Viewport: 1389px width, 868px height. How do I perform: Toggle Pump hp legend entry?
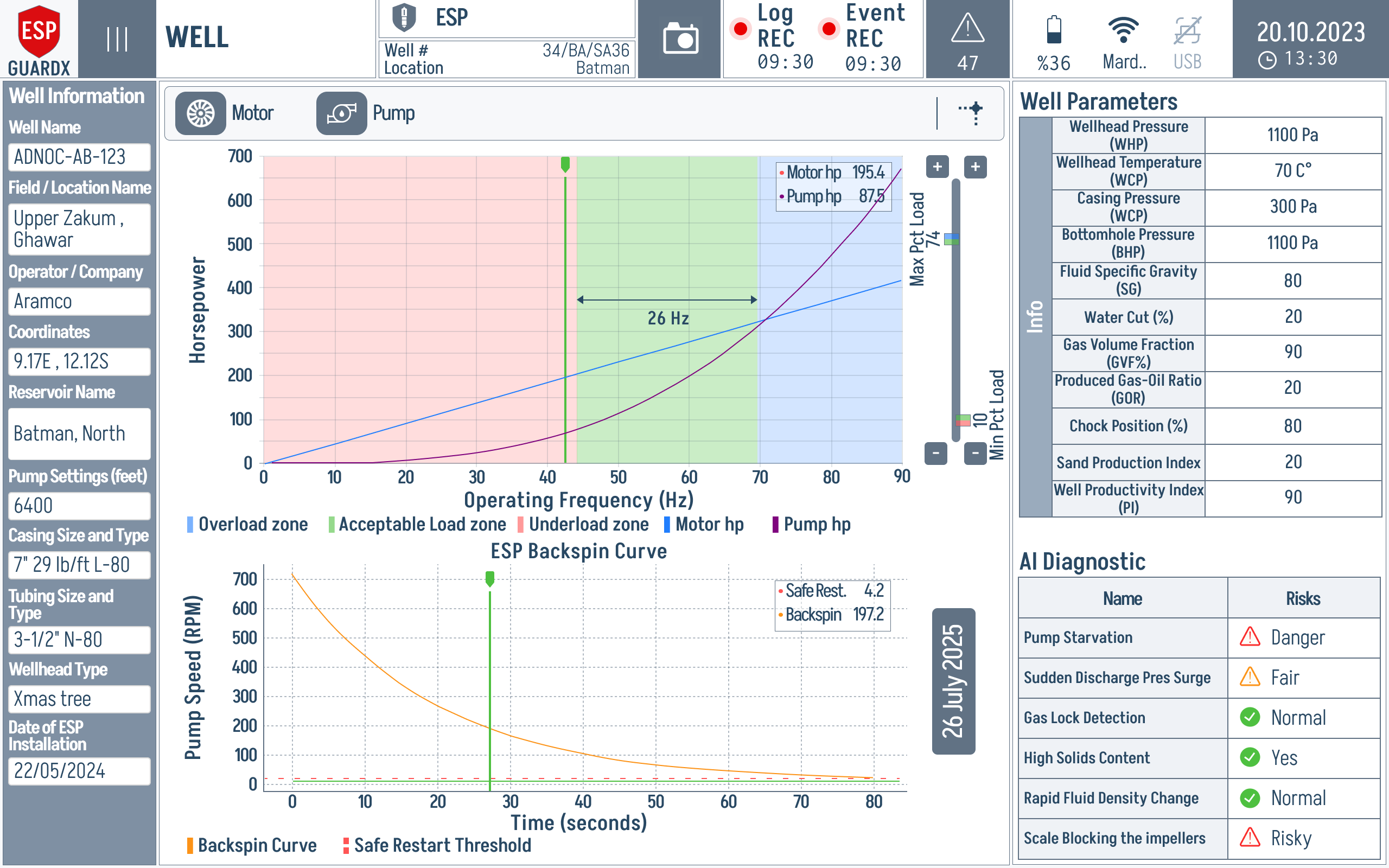(x=812, y=524)
